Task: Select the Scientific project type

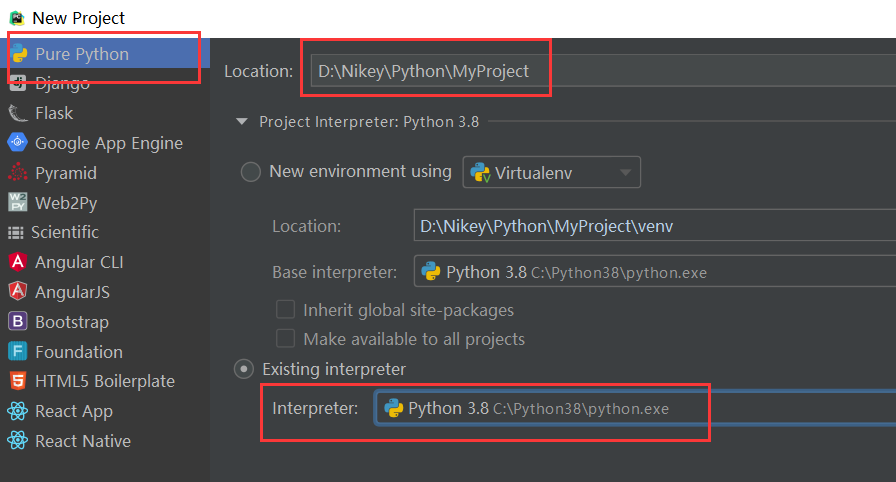Action: 65,232
